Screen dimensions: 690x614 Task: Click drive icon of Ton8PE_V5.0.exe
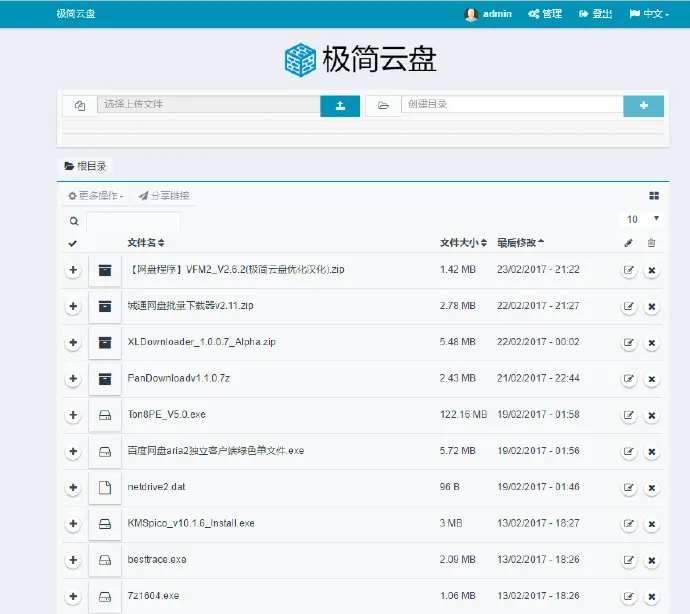coord(105,415)
